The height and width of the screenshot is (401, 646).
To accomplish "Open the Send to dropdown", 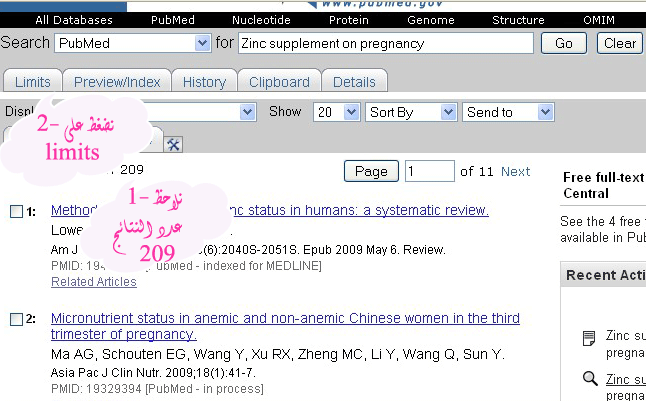I will (x=508, y=112).
